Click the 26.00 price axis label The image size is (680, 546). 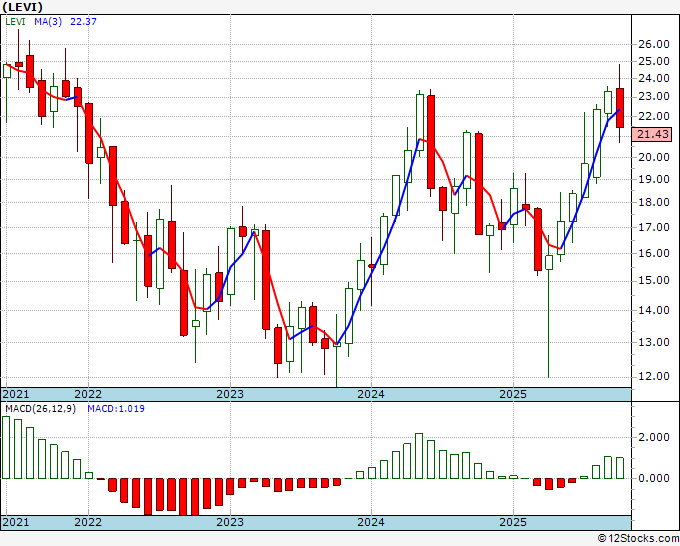[x=654, y=44]
